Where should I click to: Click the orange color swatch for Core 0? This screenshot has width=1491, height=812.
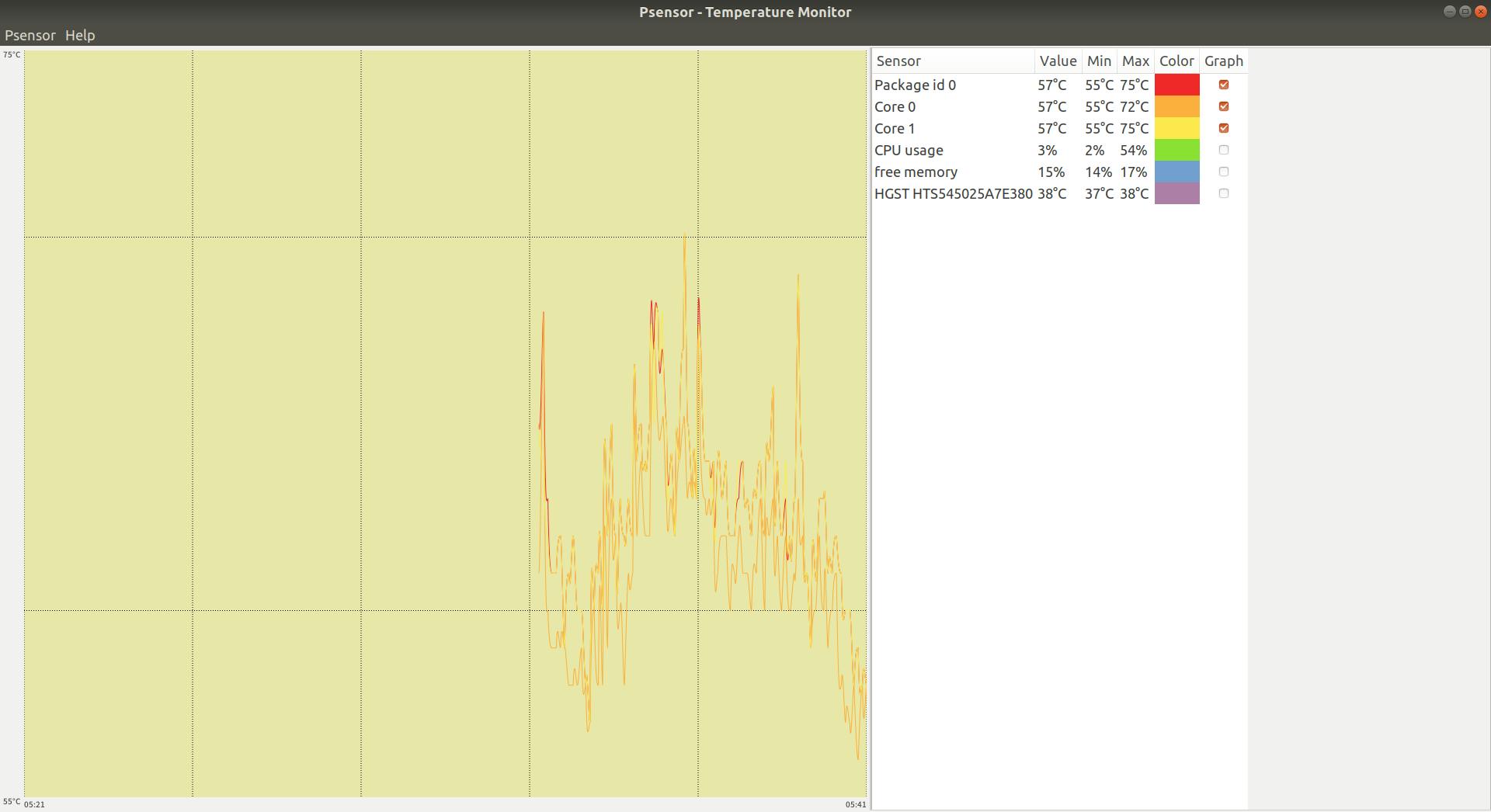(x=1177, y=106)
